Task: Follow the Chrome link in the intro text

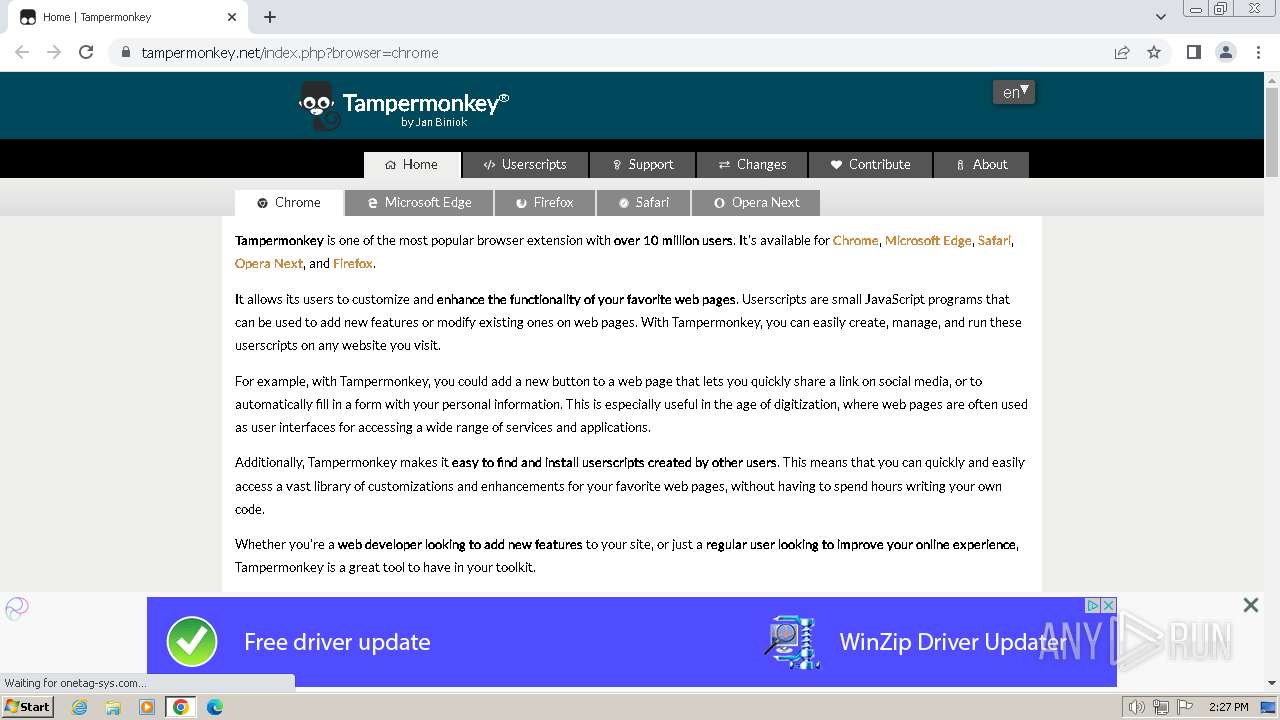Action: point(855,240)
